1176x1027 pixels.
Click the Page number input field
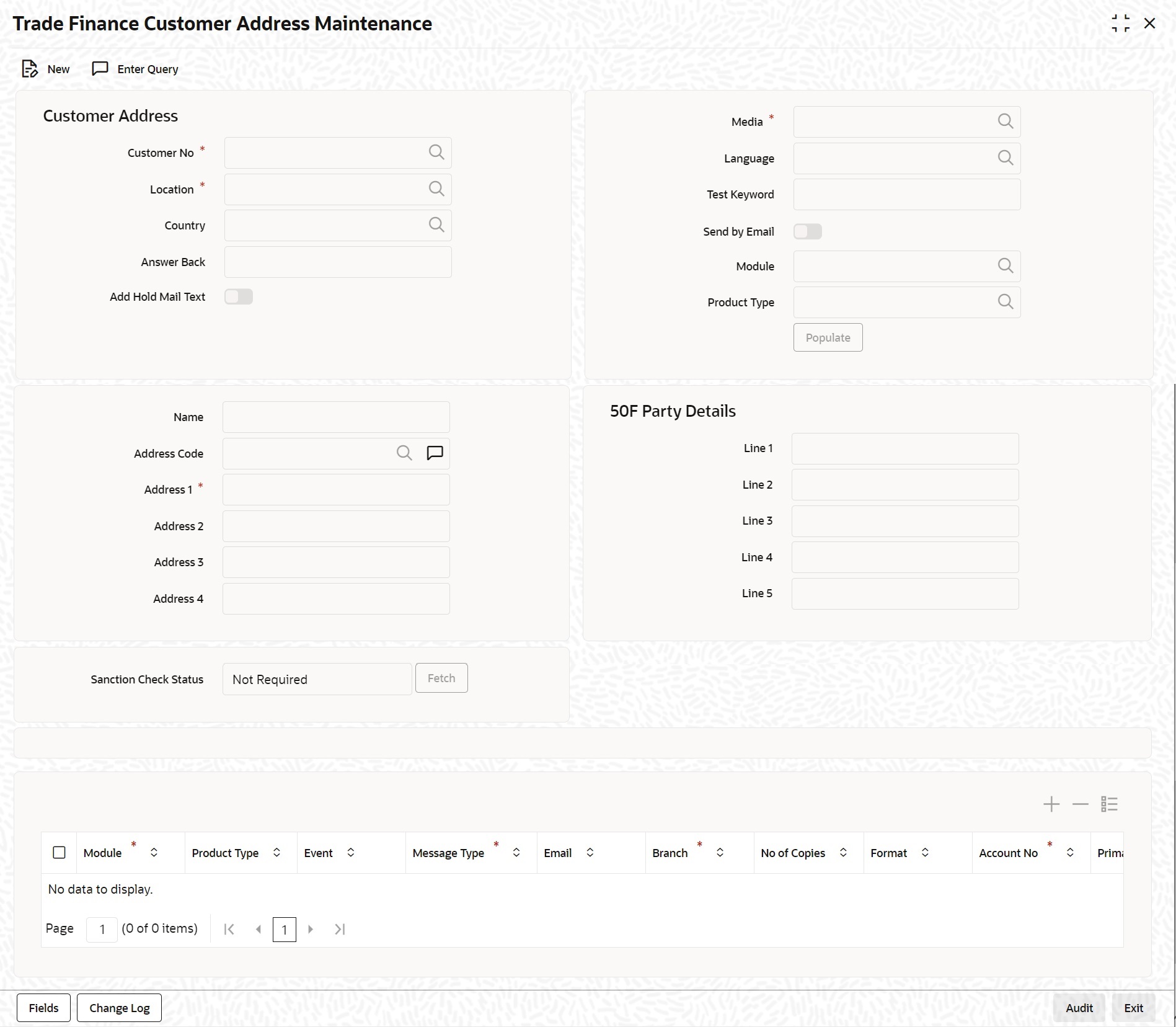[101, 929]
